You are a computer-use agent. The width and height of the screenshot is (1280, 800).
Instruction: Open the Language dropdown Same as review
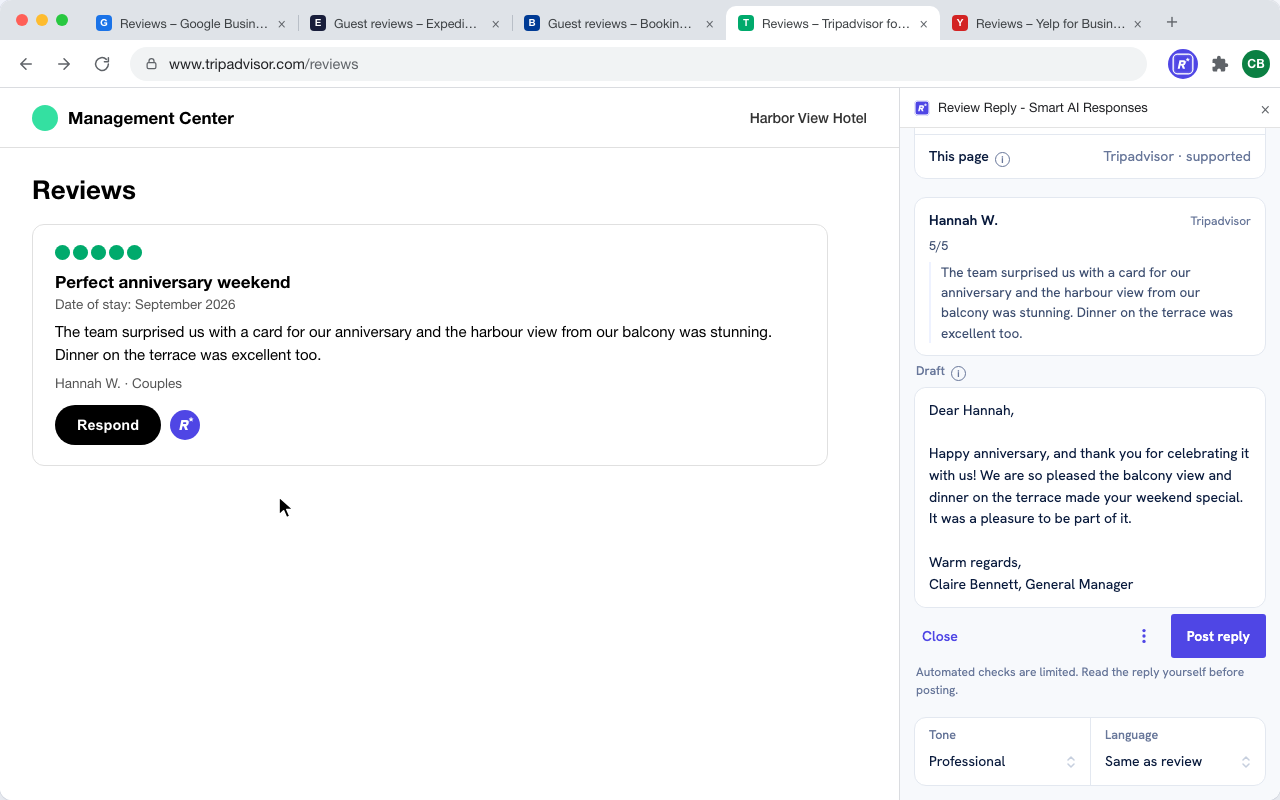[x=1178, y=751]
